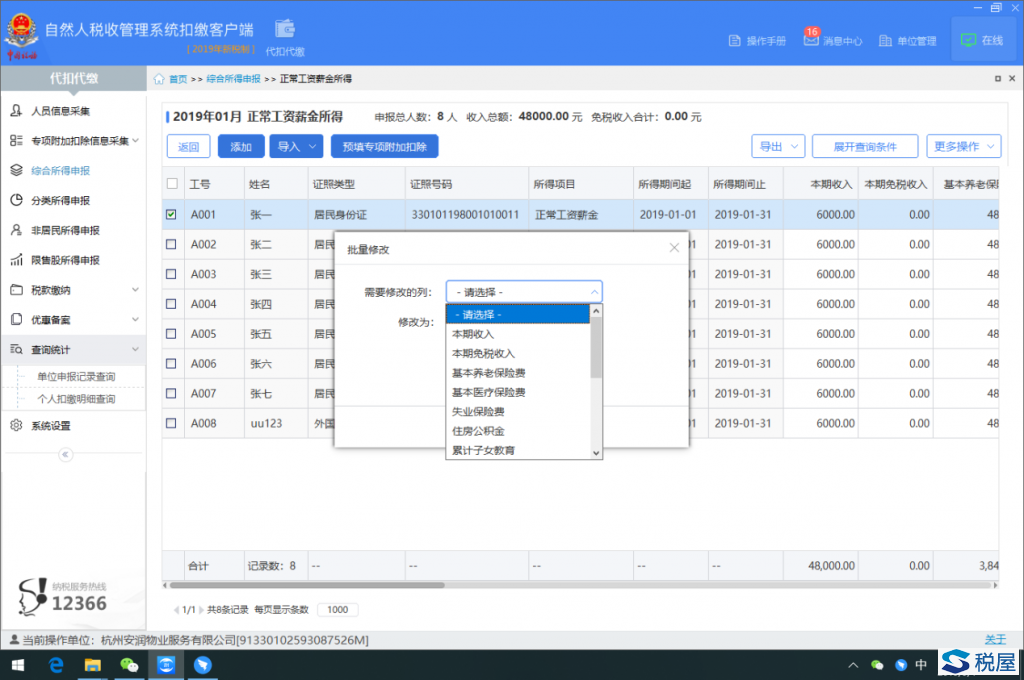Viewport: 1024px width, 680px height.
Task: Open the 导出 dropdown
Action: (778, 146)
